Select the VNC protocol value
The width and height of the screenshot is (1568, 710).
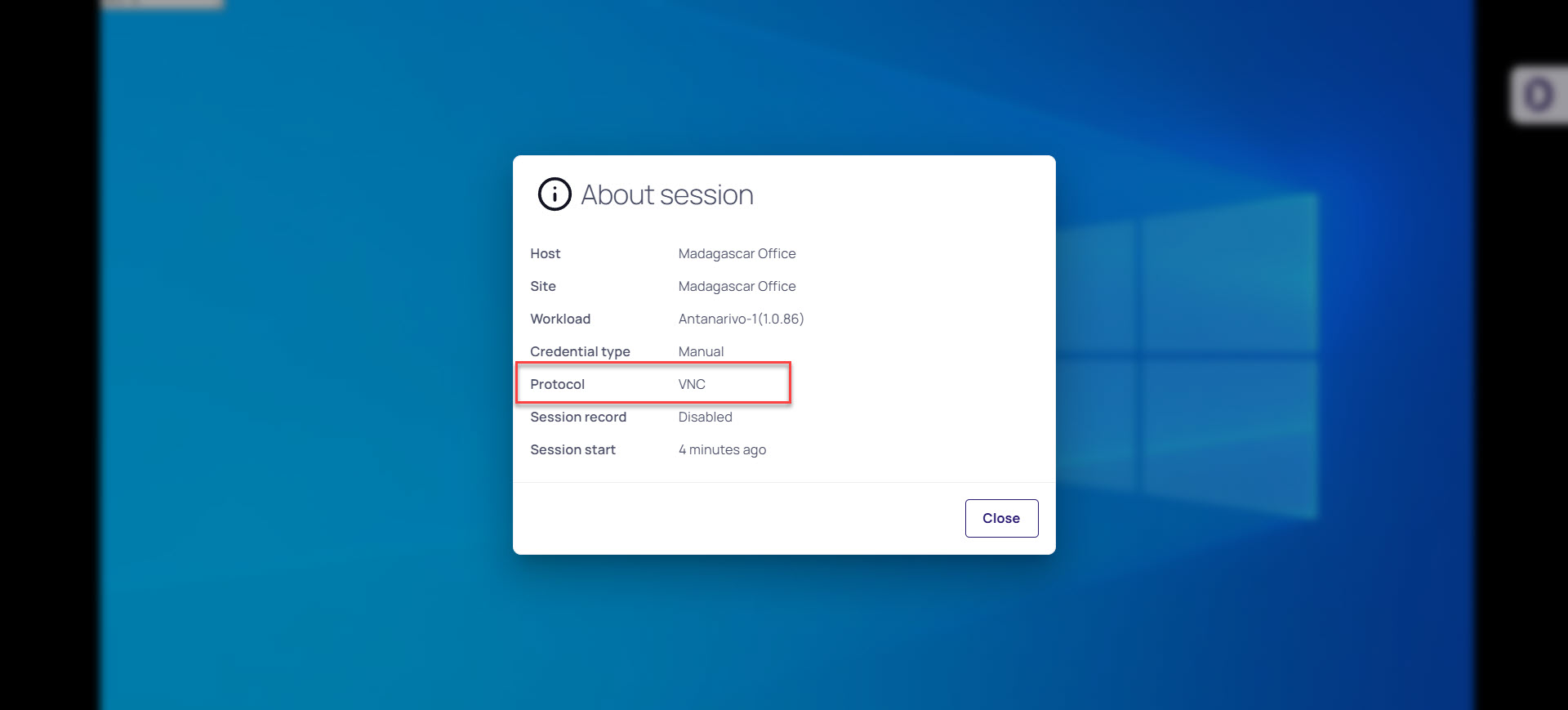[x=692, y=384]
